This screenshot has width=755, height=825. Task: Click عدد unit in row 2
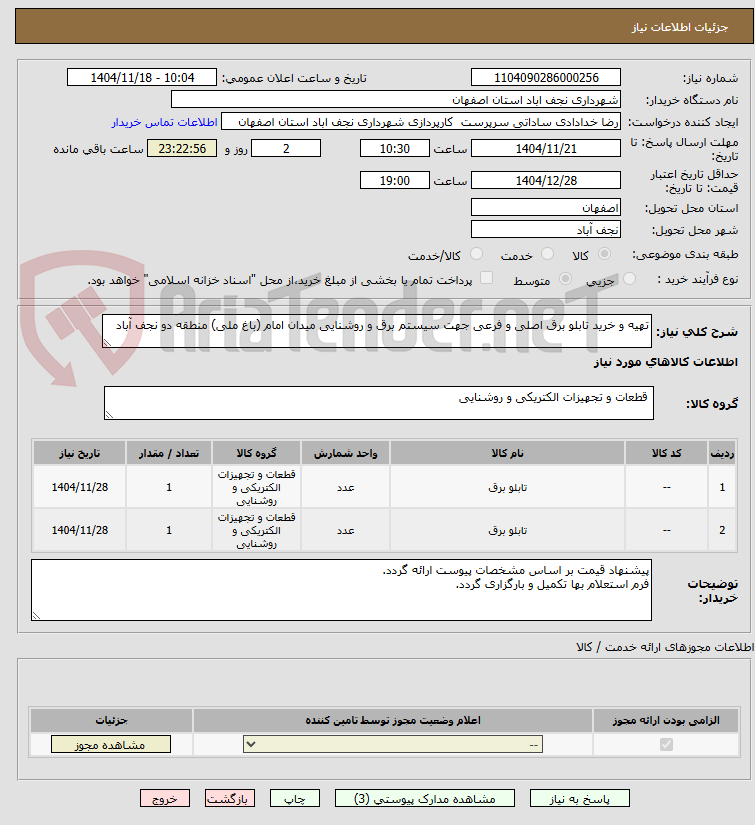pyautogui.click(x=346, y=531)
